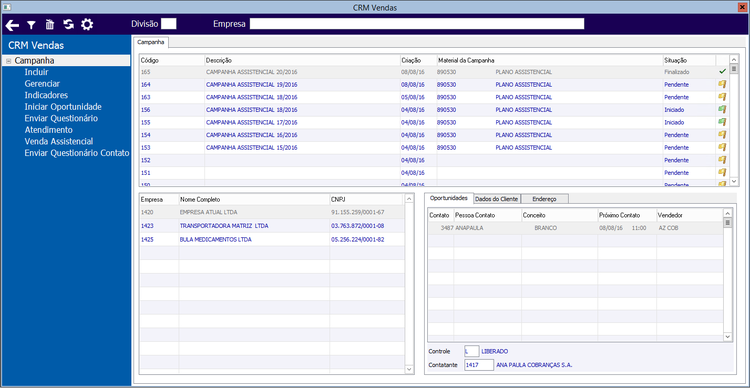
Task: Click the yellow flag on campaign 151
Action: click(x=722, y=172)
